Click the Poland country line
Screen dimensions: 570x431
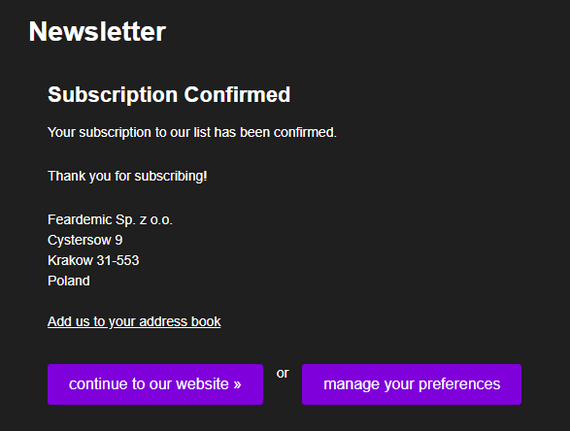(x=69, y=281)
